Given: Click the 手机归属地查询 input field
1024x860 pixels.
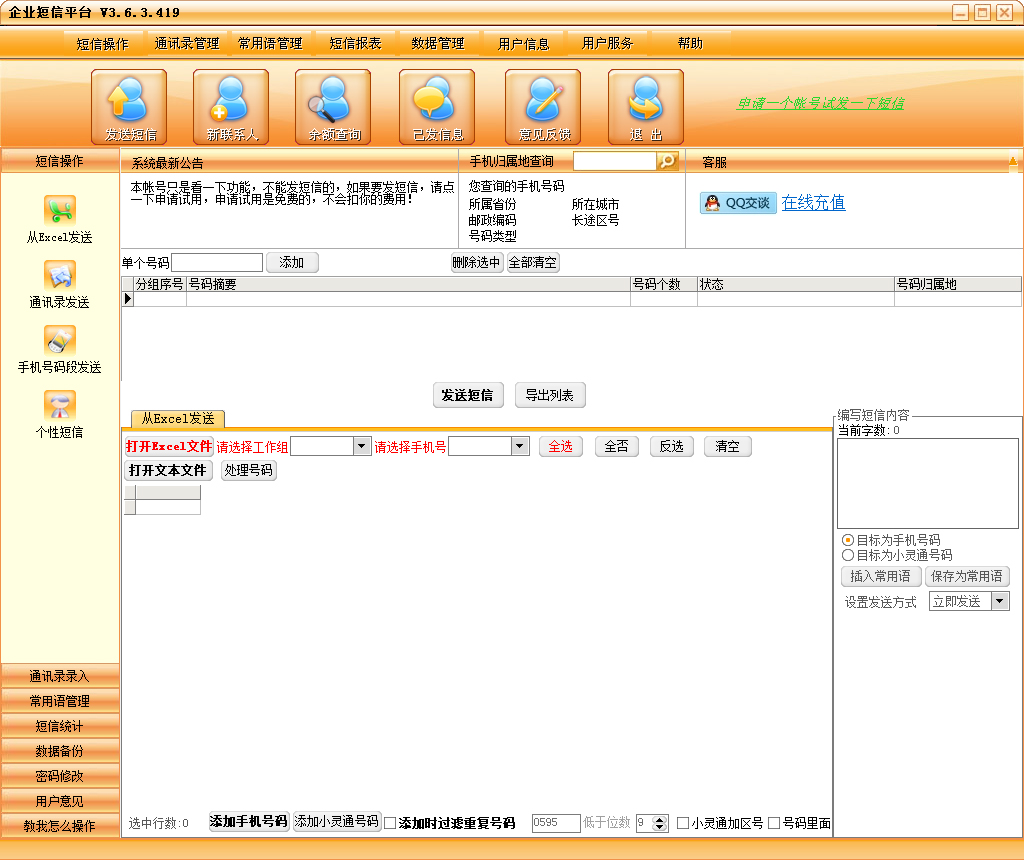Looking at the screenshot, I should [615, 161].
